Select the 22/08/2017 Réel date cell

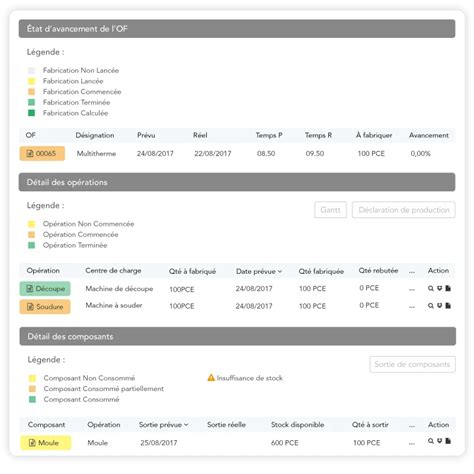213,153
